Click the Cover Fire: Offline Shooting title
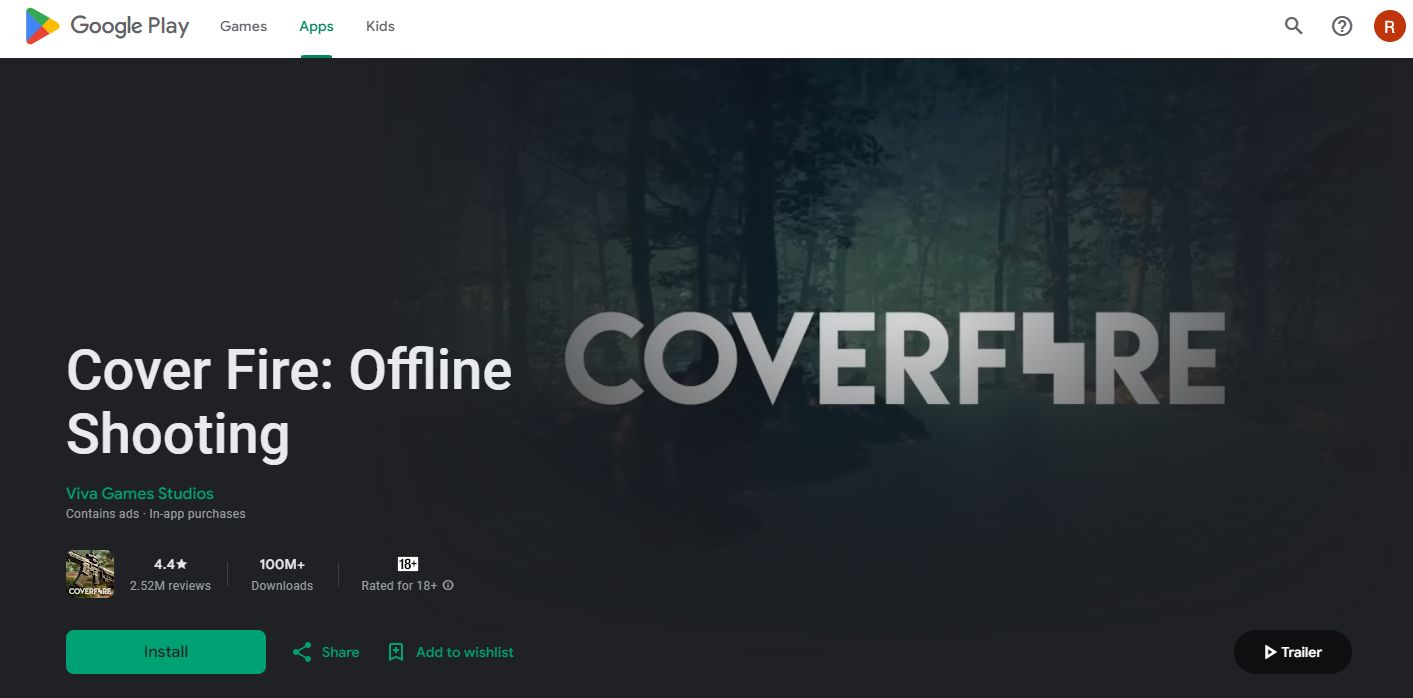This screenshot has width=1413, height=698. 289,402
